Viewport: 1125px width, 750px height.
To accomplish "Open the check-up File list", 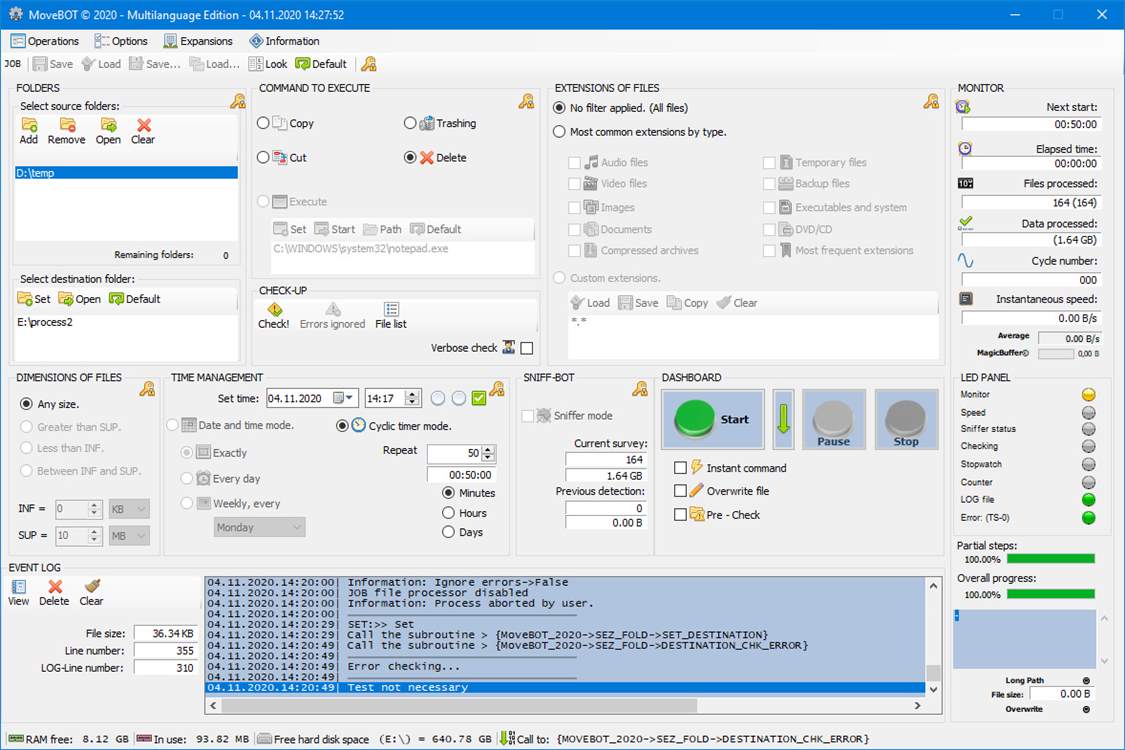I will pos(391,316).
